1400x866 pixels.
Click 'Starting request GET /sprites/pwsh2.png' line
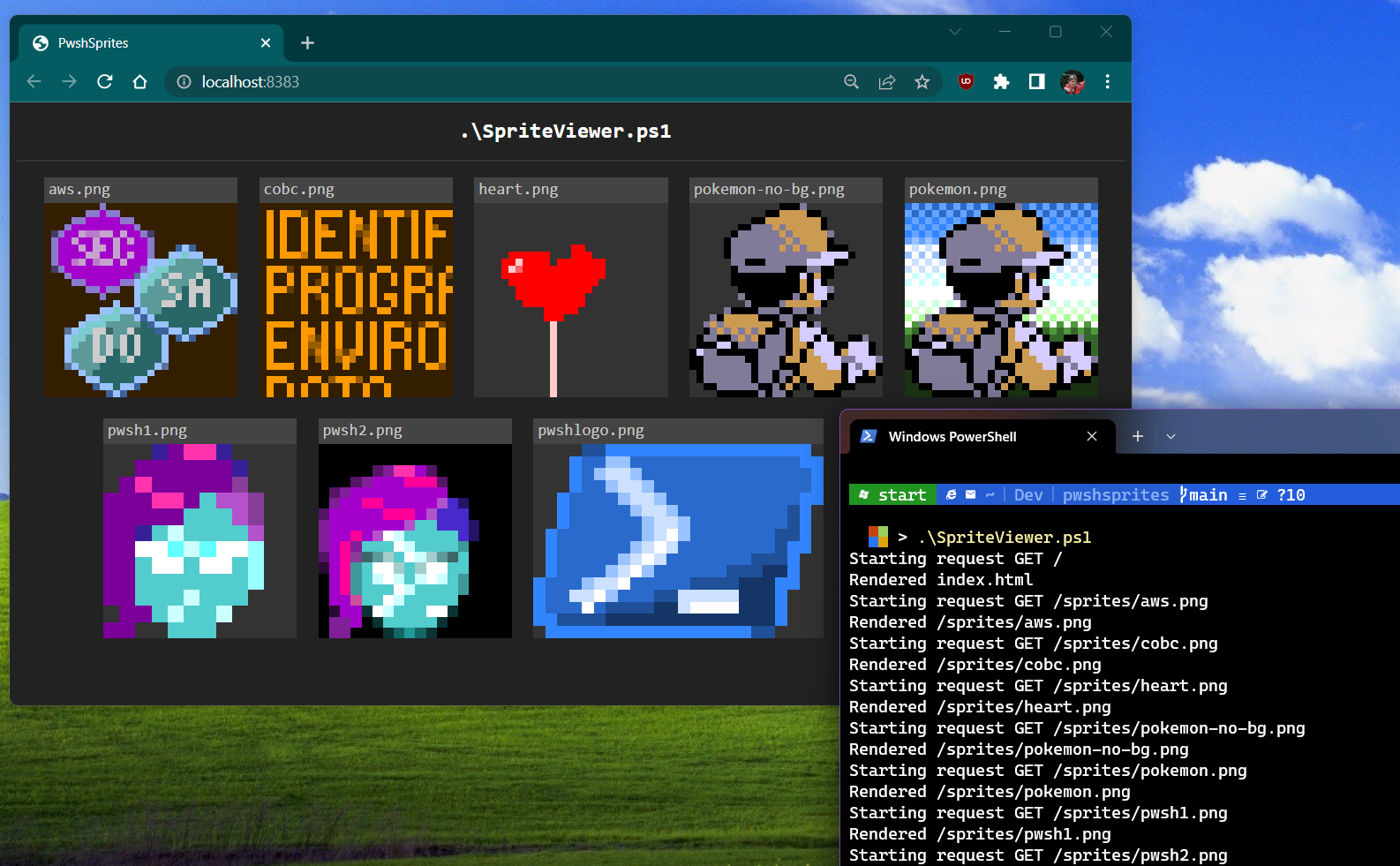(1038, 855)
